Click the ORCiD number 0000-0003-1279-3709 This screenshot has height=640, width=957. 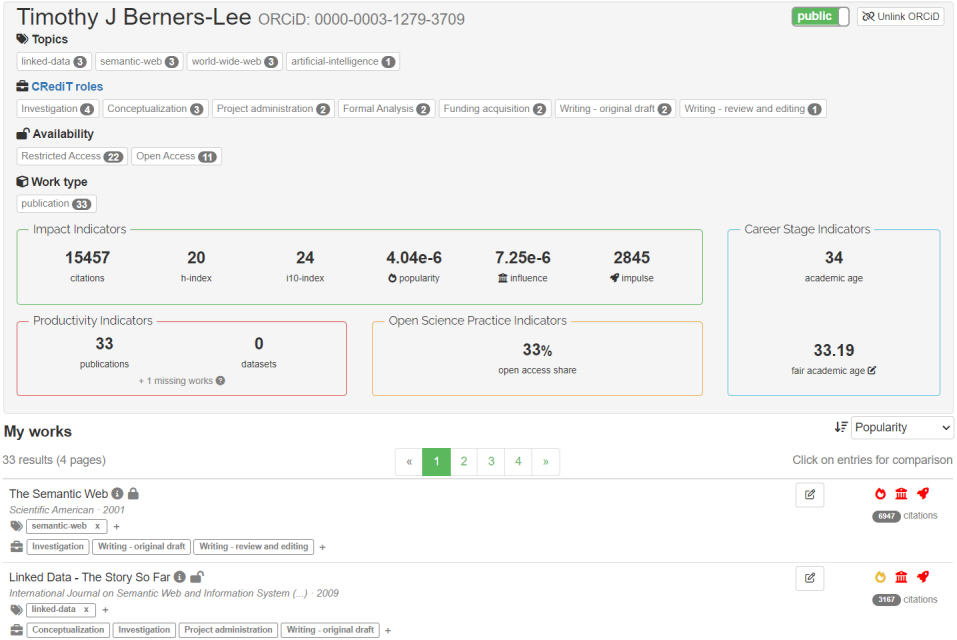pos(389,20)
